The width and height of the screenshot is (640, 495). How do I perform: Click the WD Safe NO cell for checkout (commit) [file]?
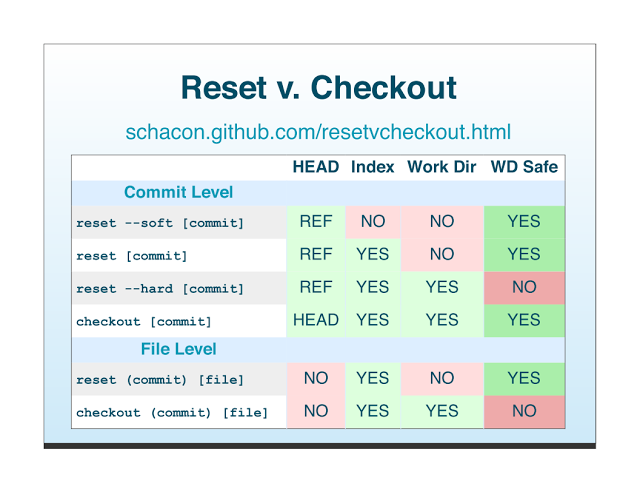(x=523, y=411)
